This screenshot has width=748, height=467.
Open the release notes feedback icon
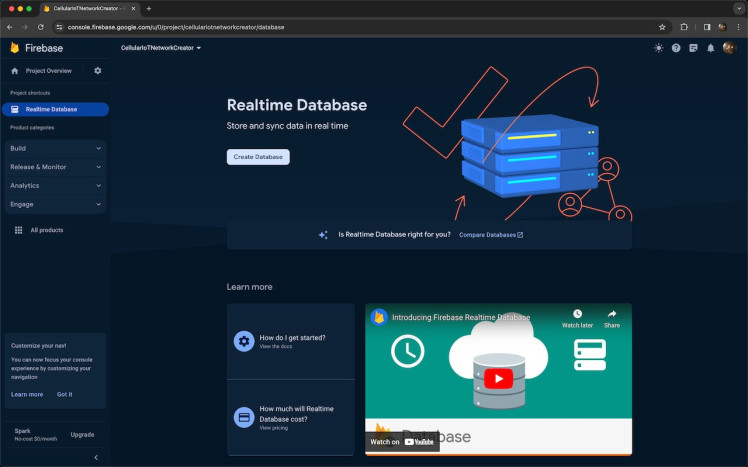(693, 48)
